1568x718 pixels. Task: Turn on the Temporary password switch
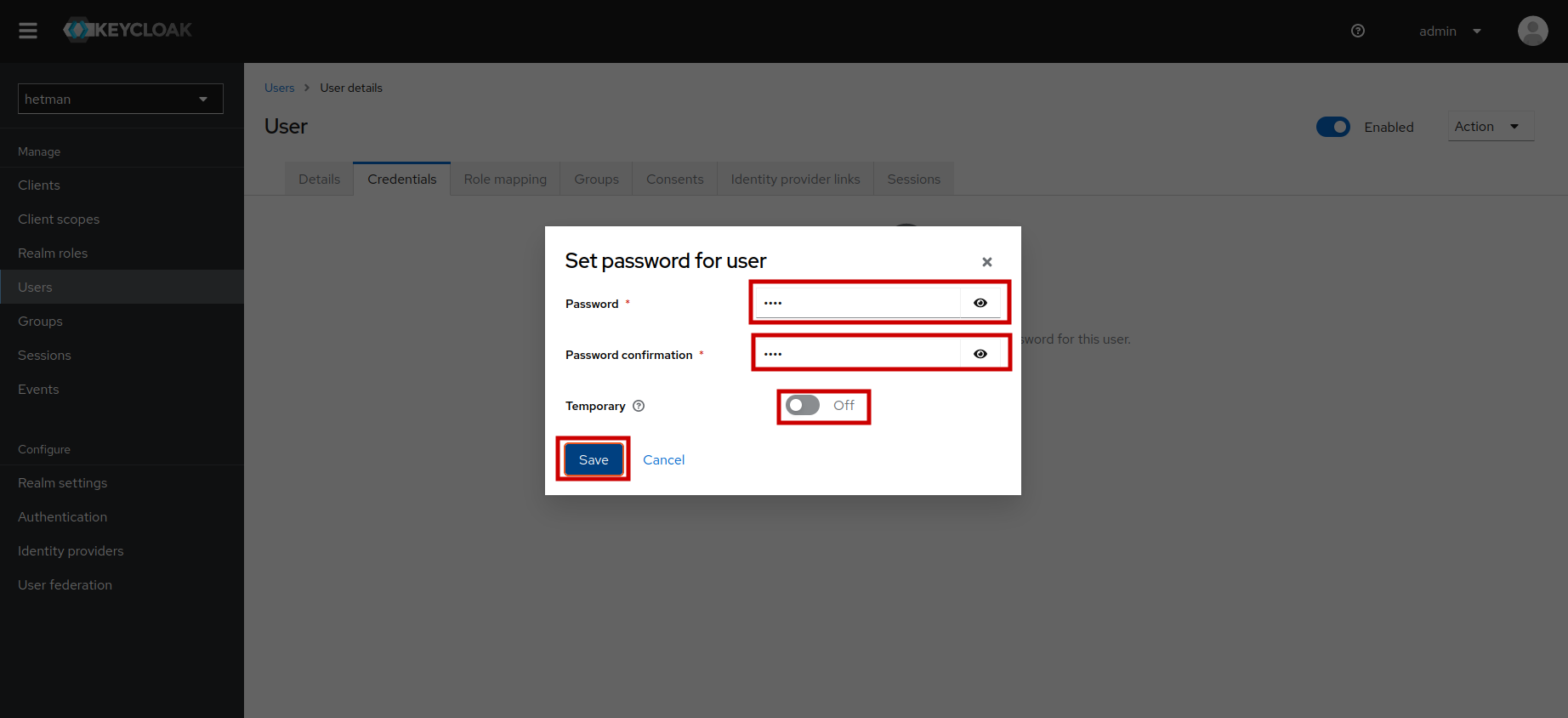(801, 405)
